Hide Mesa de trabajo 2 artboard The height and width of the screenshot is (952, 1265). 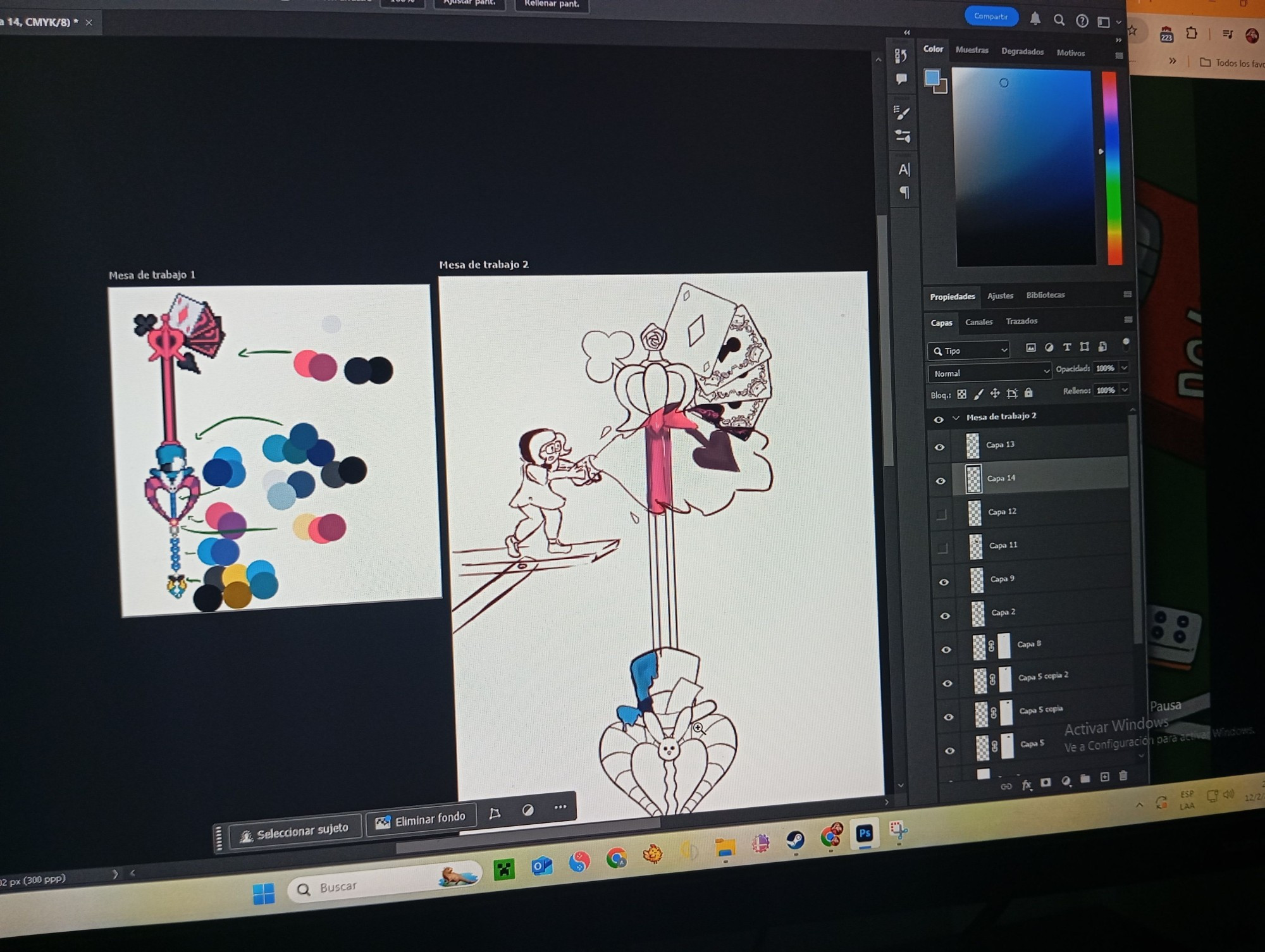[939, 419]
